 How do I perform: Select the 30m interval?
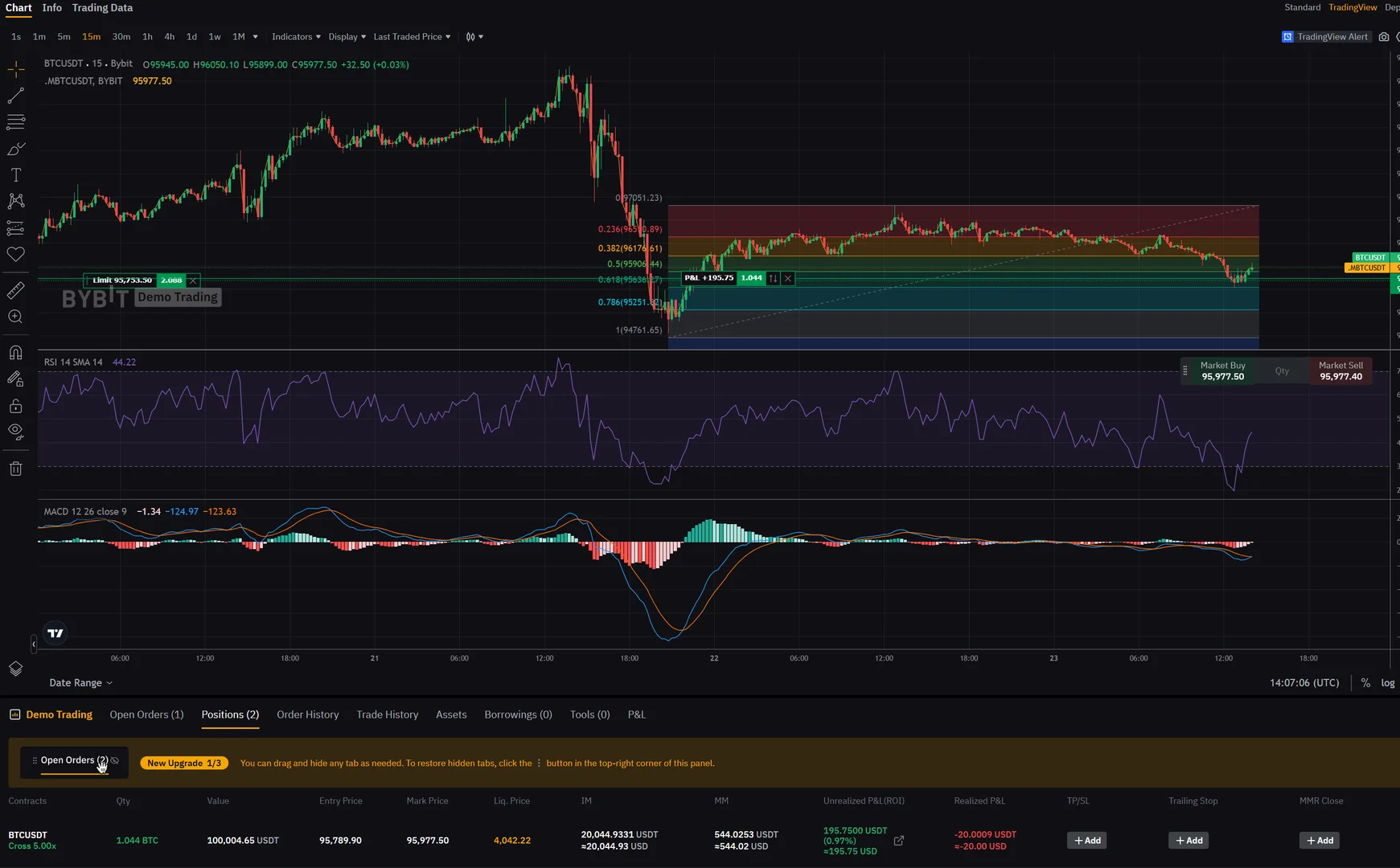[x=121, y=37]
